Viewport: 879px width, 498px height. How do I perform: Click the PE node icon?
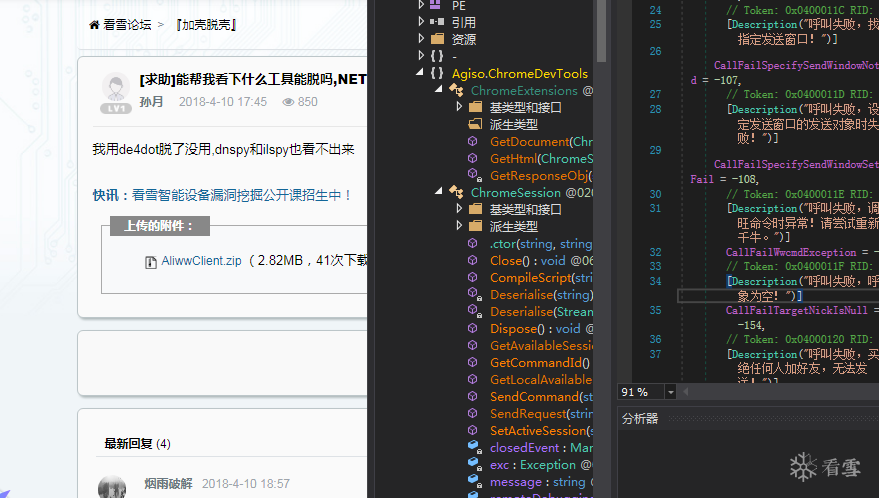pos(436,5)
